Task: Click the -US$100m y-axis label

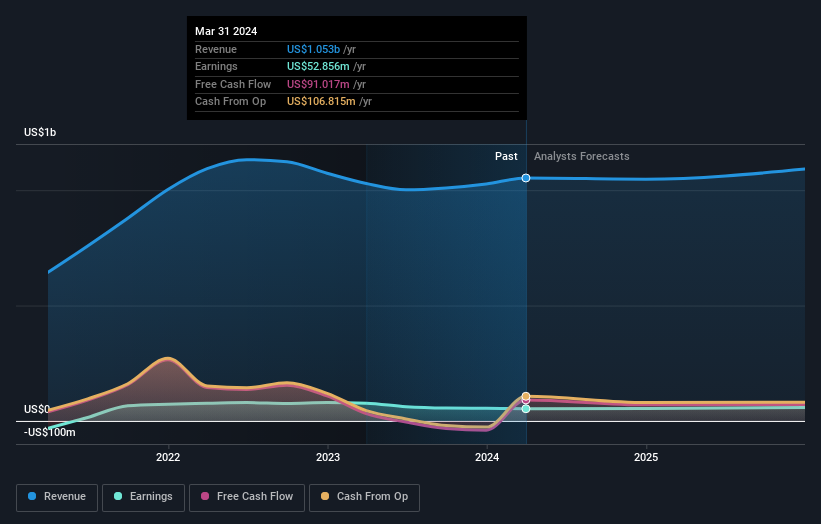Action: (x=50, y=432)
